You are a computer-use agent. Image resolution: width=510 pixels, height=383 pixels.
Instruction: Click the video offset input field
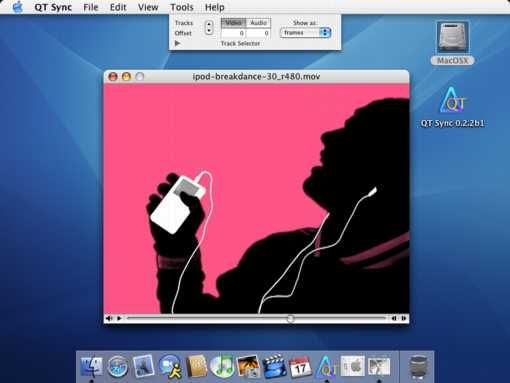click(233, 33)
